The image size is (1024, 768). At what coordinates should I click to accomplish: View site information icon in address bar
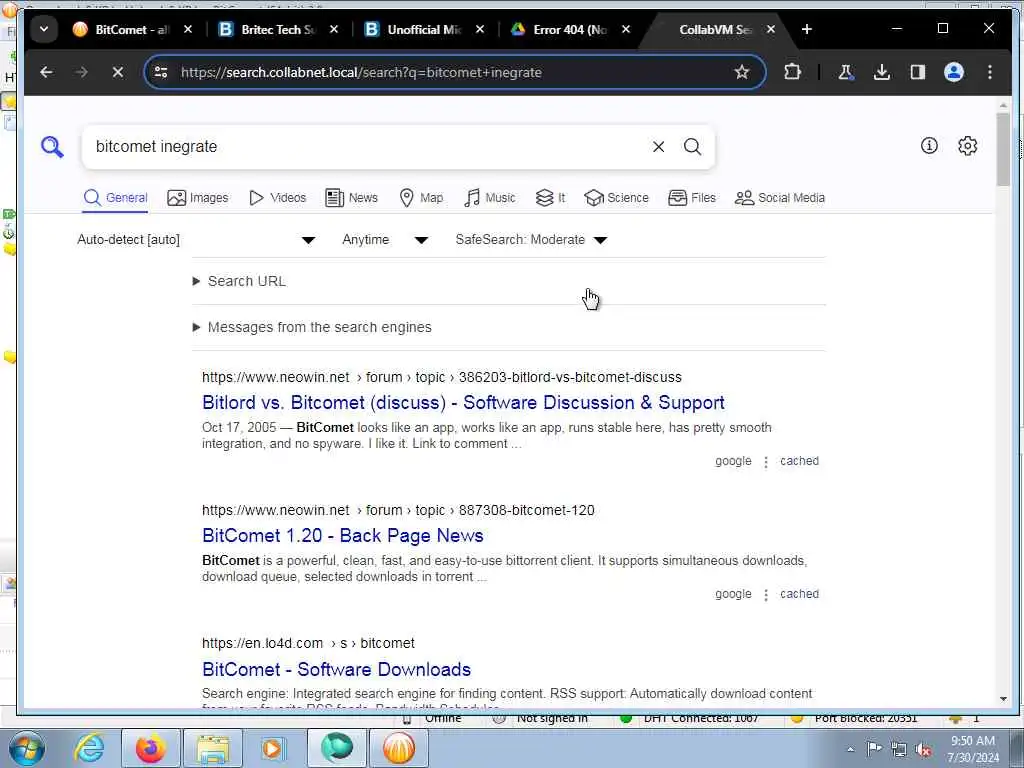click(161, 72)
